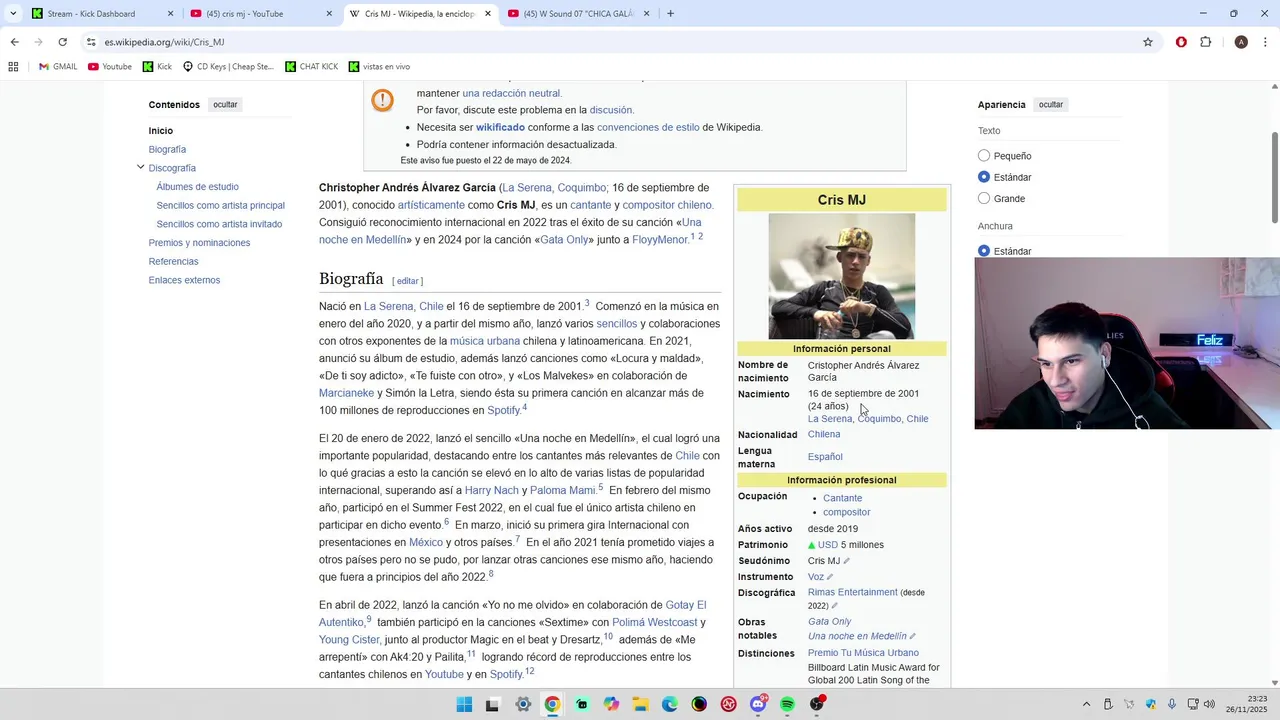
Task: Close the Stream - Kick Dashboard tab
Action: pos(170,14)
